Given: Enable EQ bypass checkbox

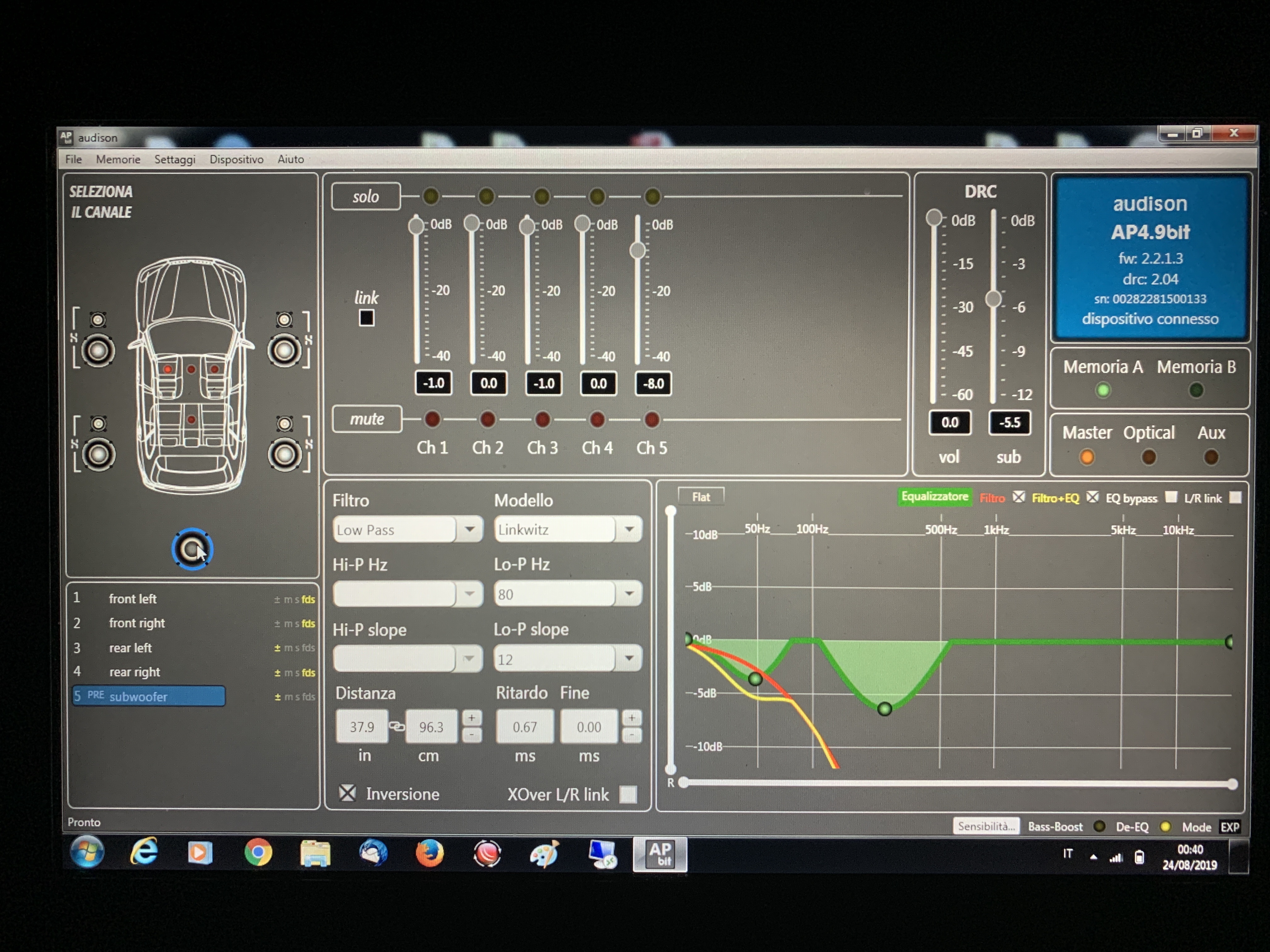Looking at the screenshot, I should coord(1171,497).
